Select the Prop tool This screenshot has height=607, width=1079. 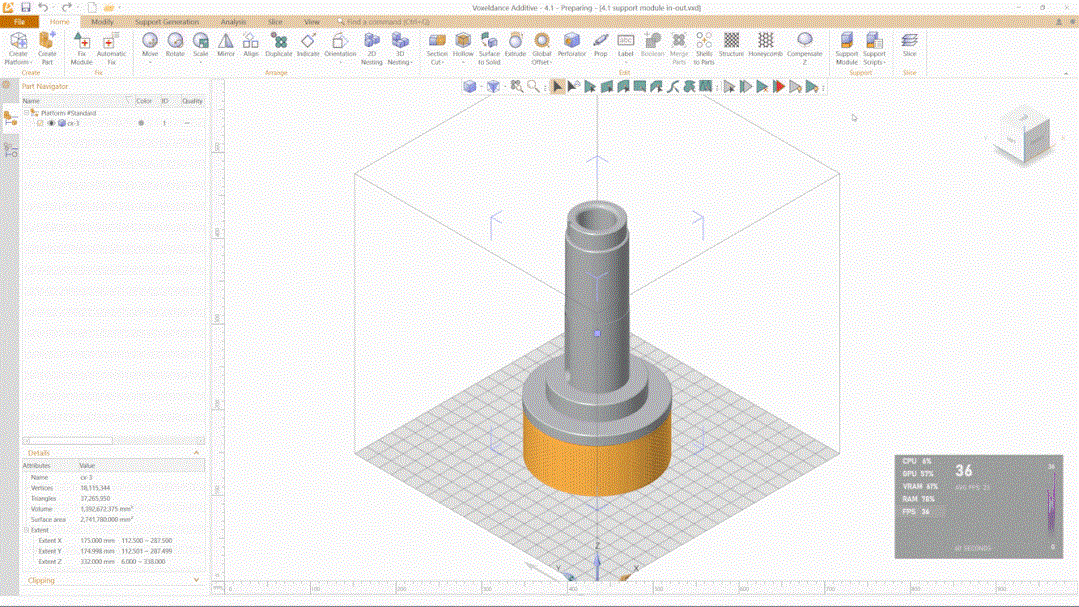pos(601,45)
